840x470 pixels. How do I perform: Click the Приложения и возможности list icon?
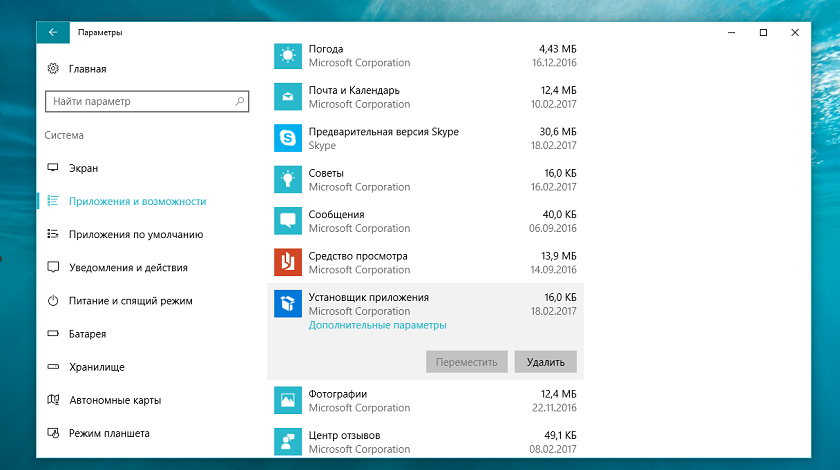click(x=53, y=201)
